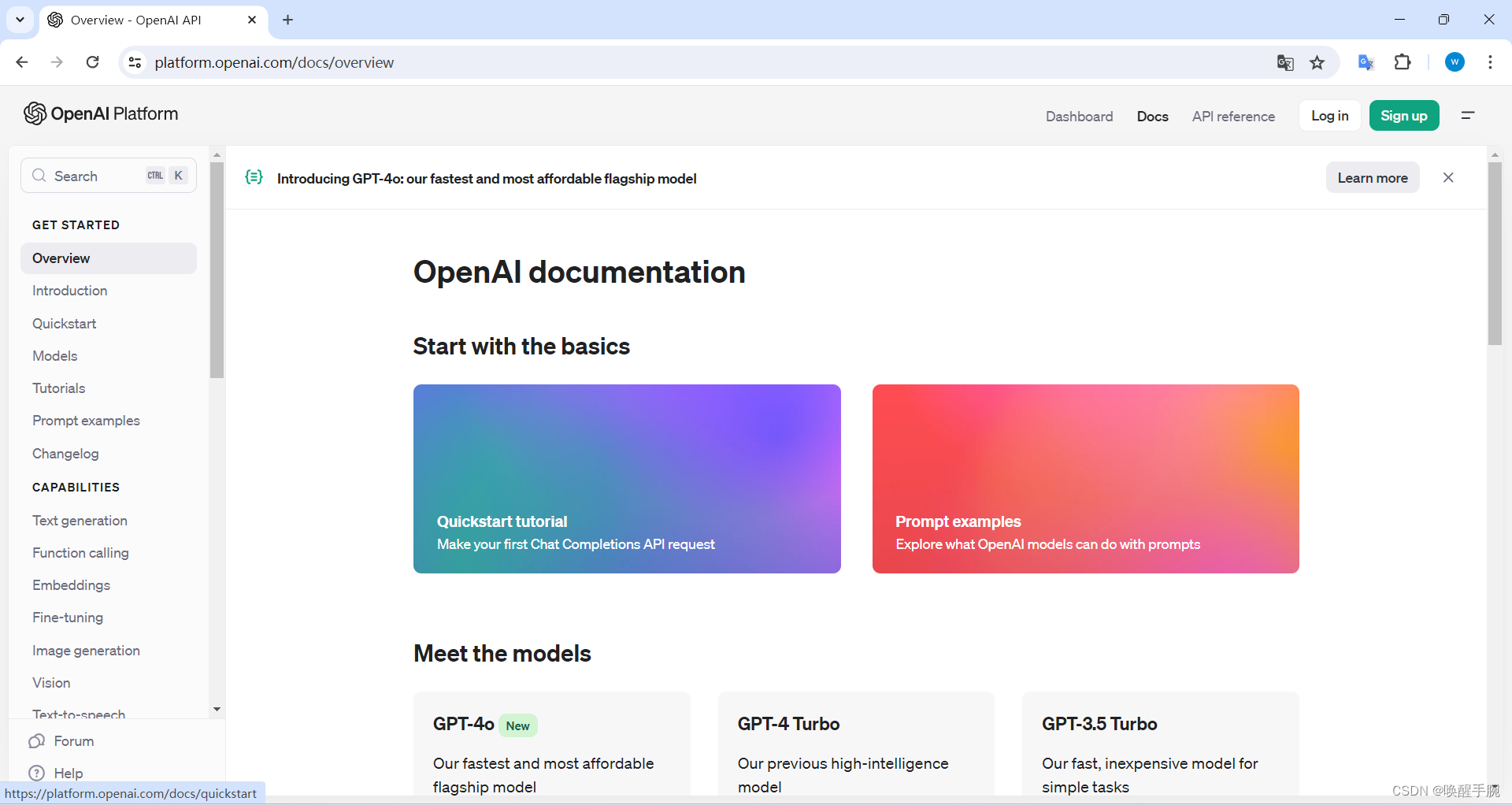The image size is (1512, 805).
Task: Click the Help question-mark icon
Action: click(x=36, y=773)
